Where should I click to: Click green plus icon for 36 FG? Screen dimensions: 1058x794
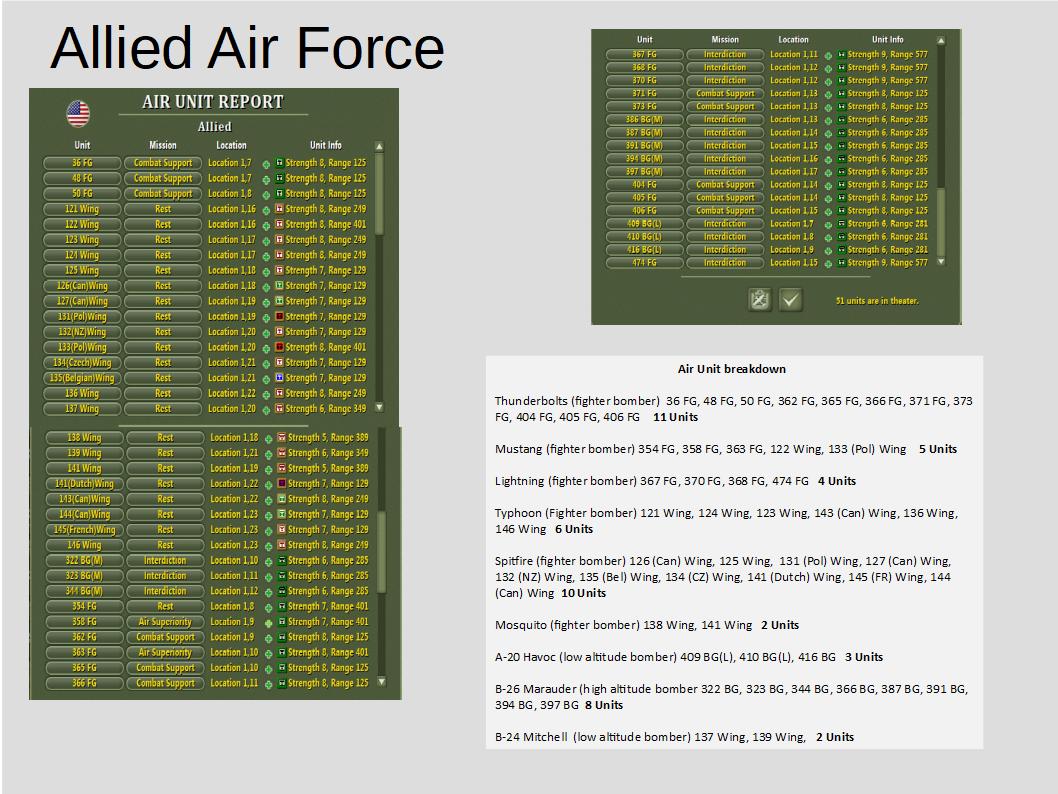pyautogui.click(x=266, y=164)
